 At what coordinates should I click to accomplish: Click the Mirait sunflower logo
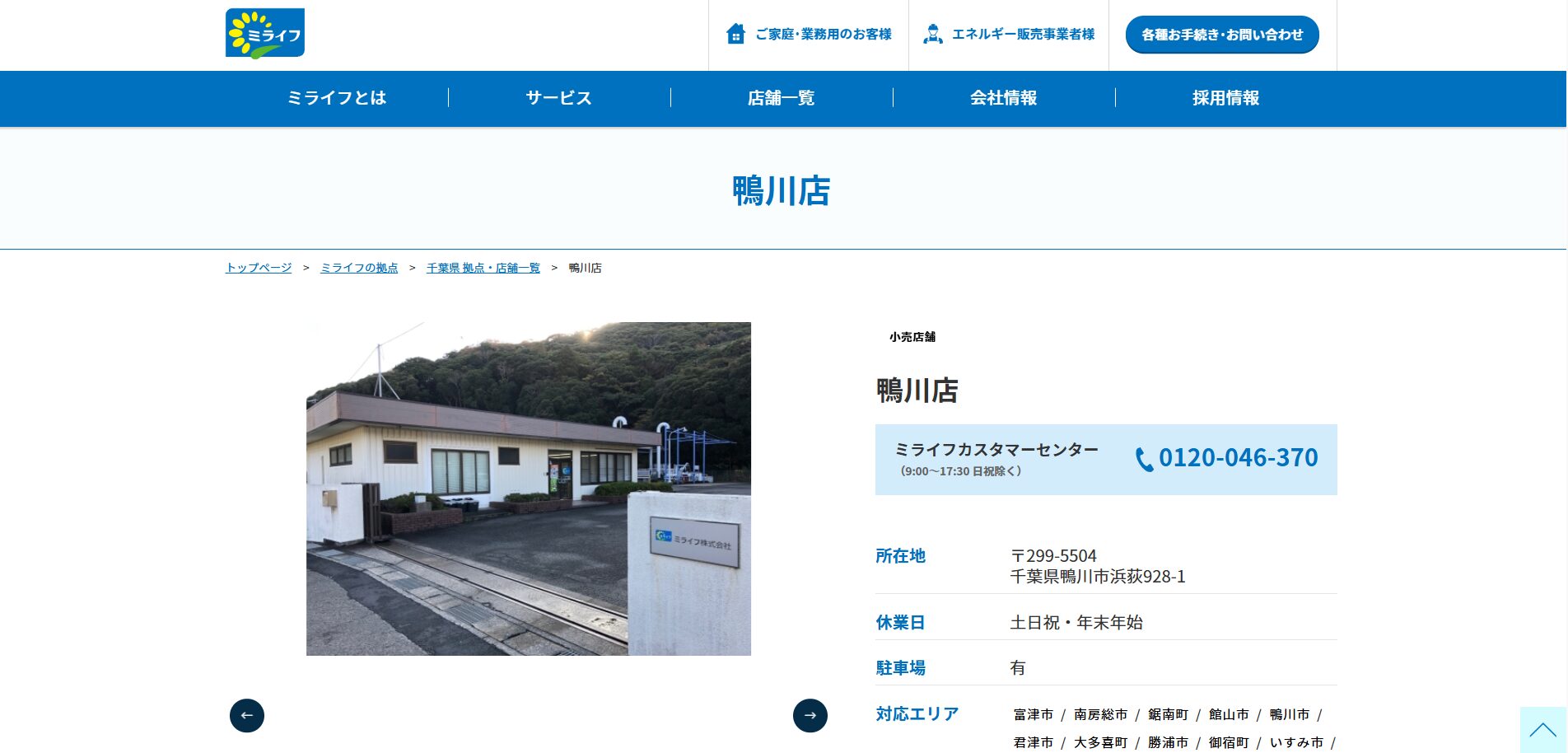point(265,34)
